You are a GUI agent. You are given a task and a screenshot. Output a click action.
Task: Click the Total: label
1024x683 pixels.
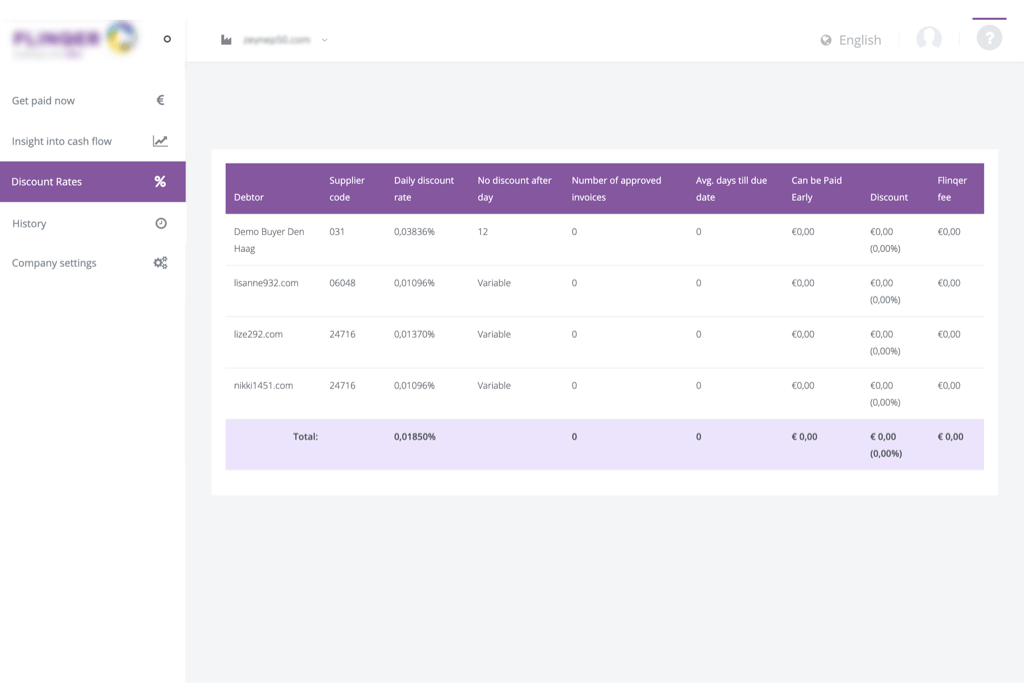(x=305, y=437)
